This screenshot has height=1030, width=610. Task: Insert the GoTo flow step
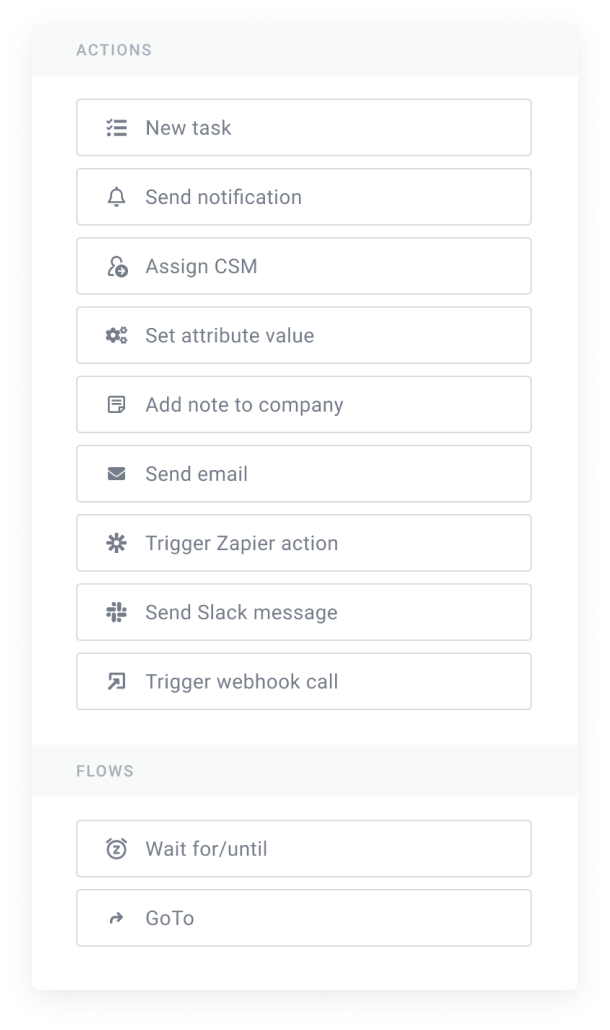click(x=303, y=918)
